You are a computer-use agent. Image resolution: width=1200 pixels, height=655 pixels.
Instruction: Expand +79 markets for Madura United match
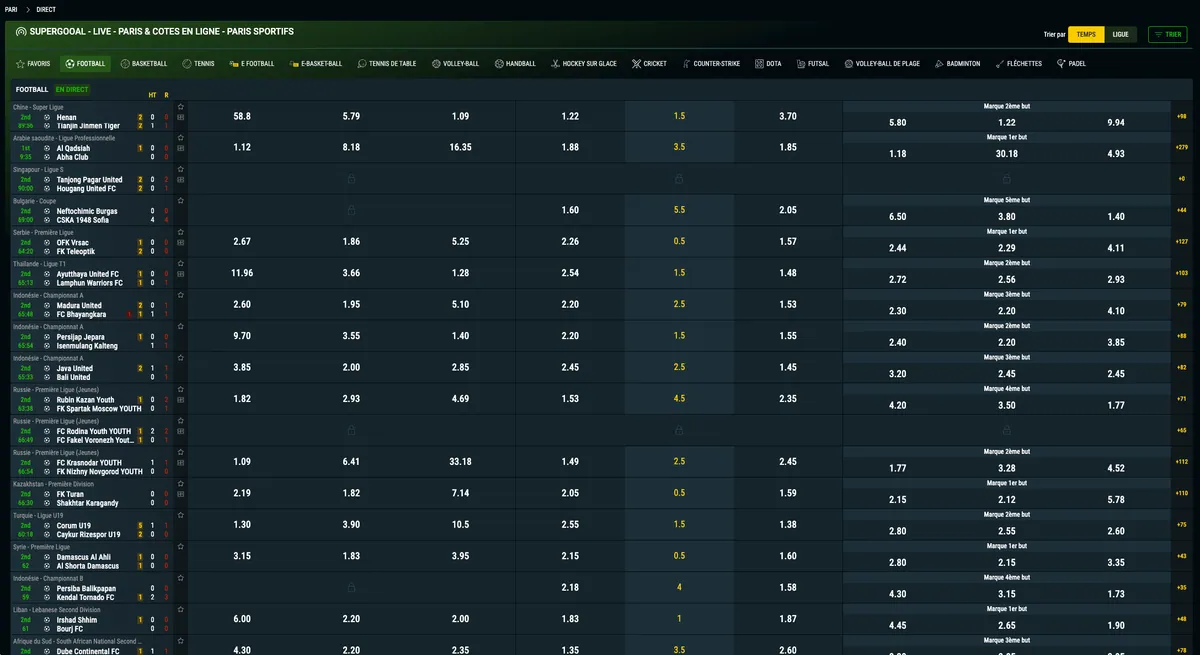coord(1182,304)
